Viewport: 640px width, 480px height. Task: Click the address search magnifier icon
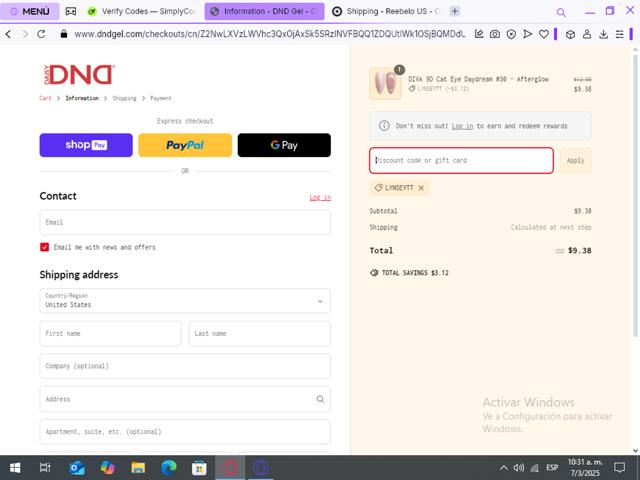point(320,399)
